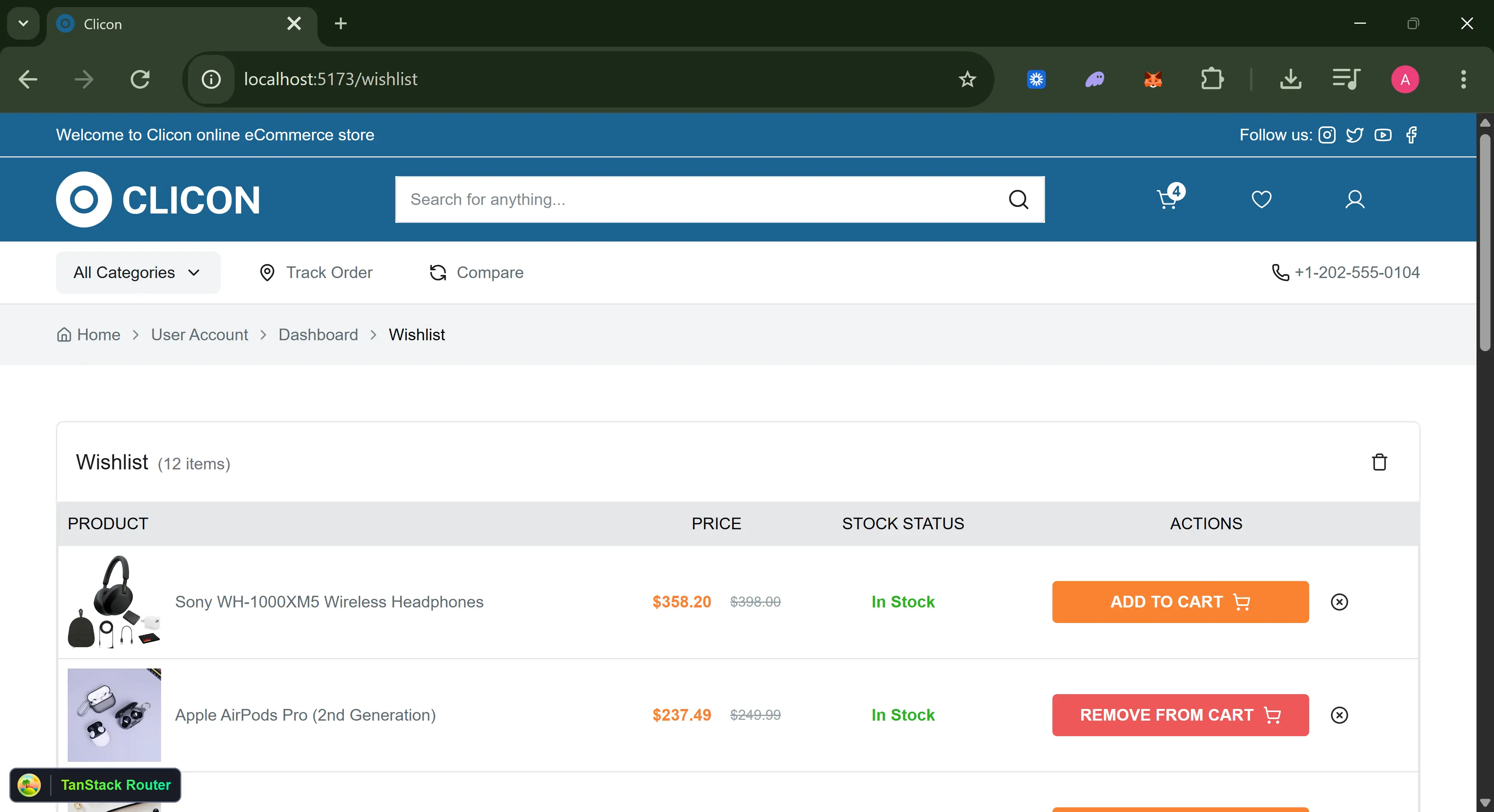Go back to the previous page
Image resolution: width=1494 pixels, height=812 pixels.
click(28, 79)
